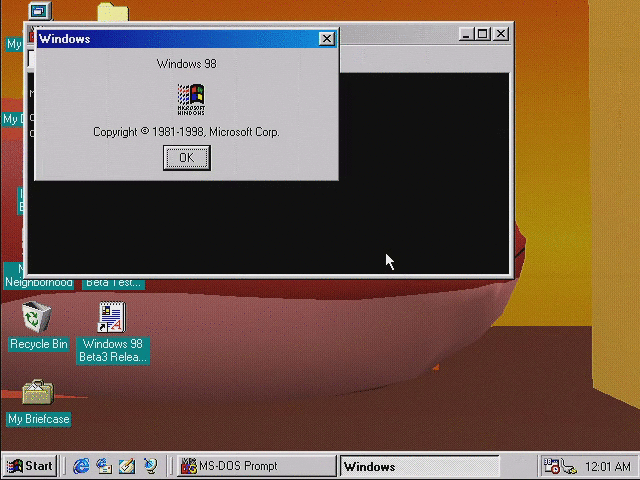This screenshot has height=480, width=640.
Task: Click the Neighborhood icon label
Action: tap(39, 282)
